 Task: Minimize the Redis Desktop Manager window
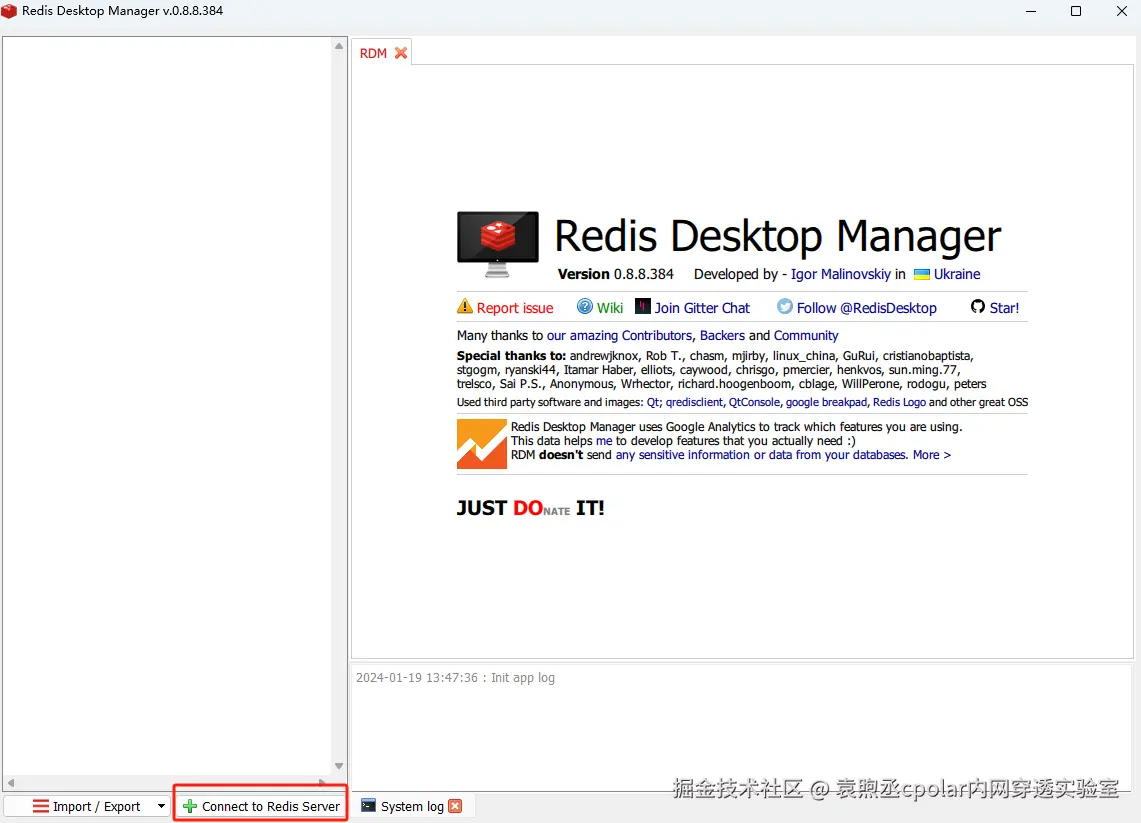point(1030,11)
